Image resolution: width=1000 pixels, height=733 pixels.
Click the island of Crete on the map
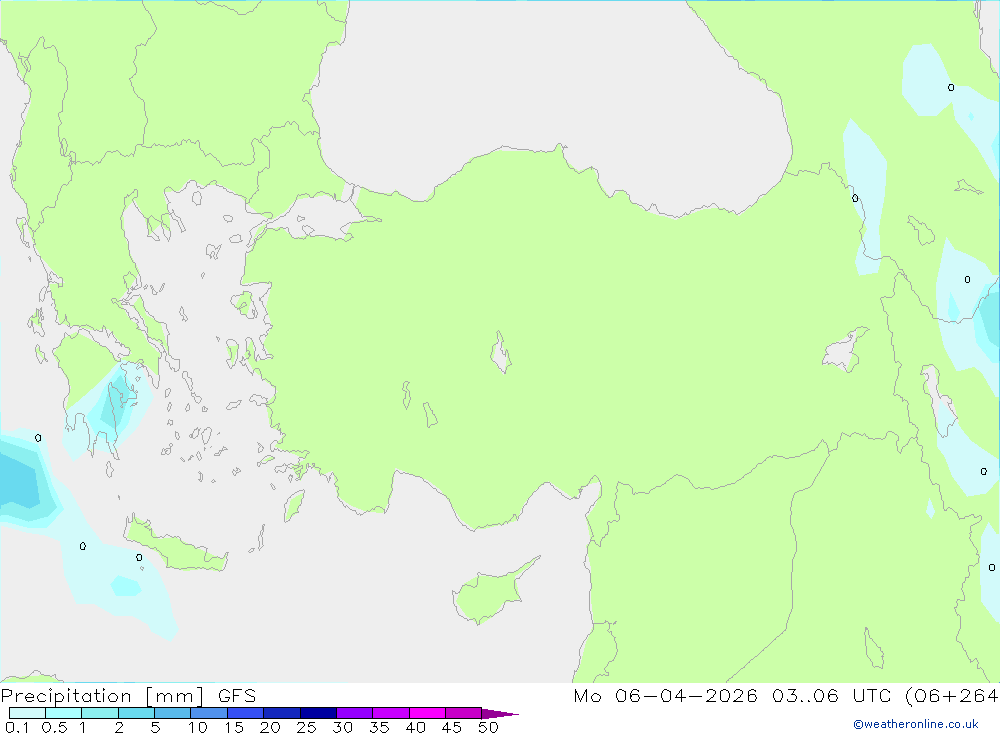pyautogui.click(x=175, y=544)
